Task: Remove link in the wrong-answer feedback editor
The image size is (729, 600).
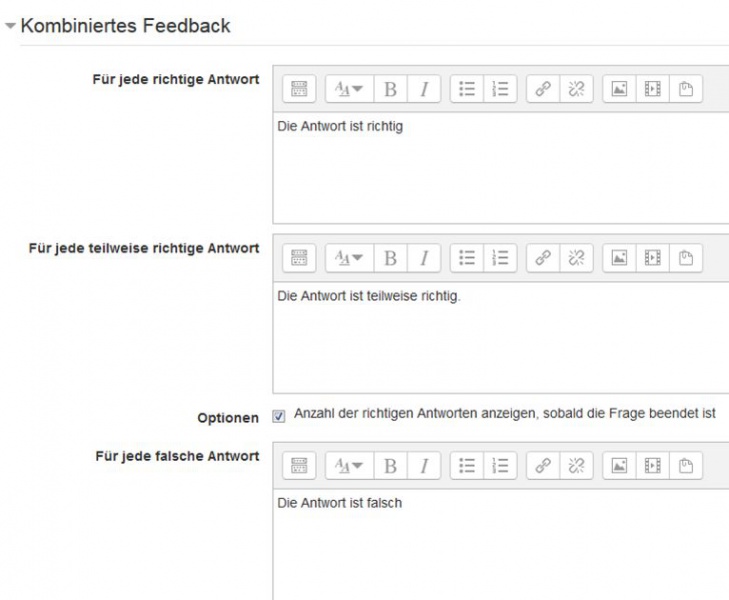Action: click(579, 465)
